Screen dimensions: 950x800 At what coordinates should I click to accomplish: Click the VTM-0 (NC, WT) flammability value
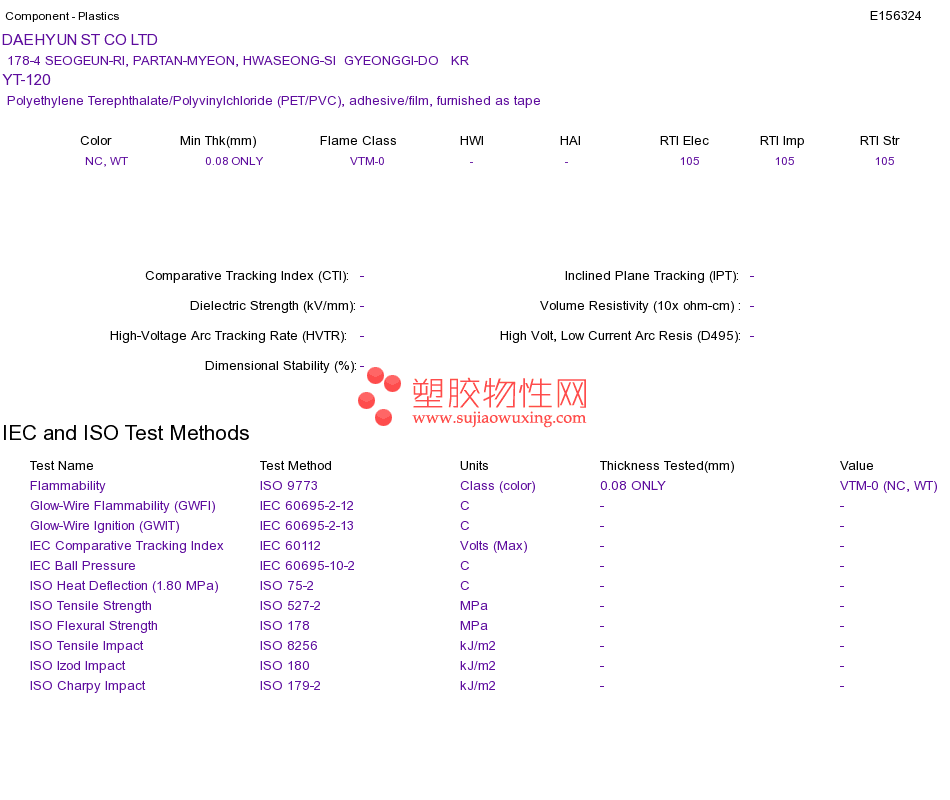888,485
